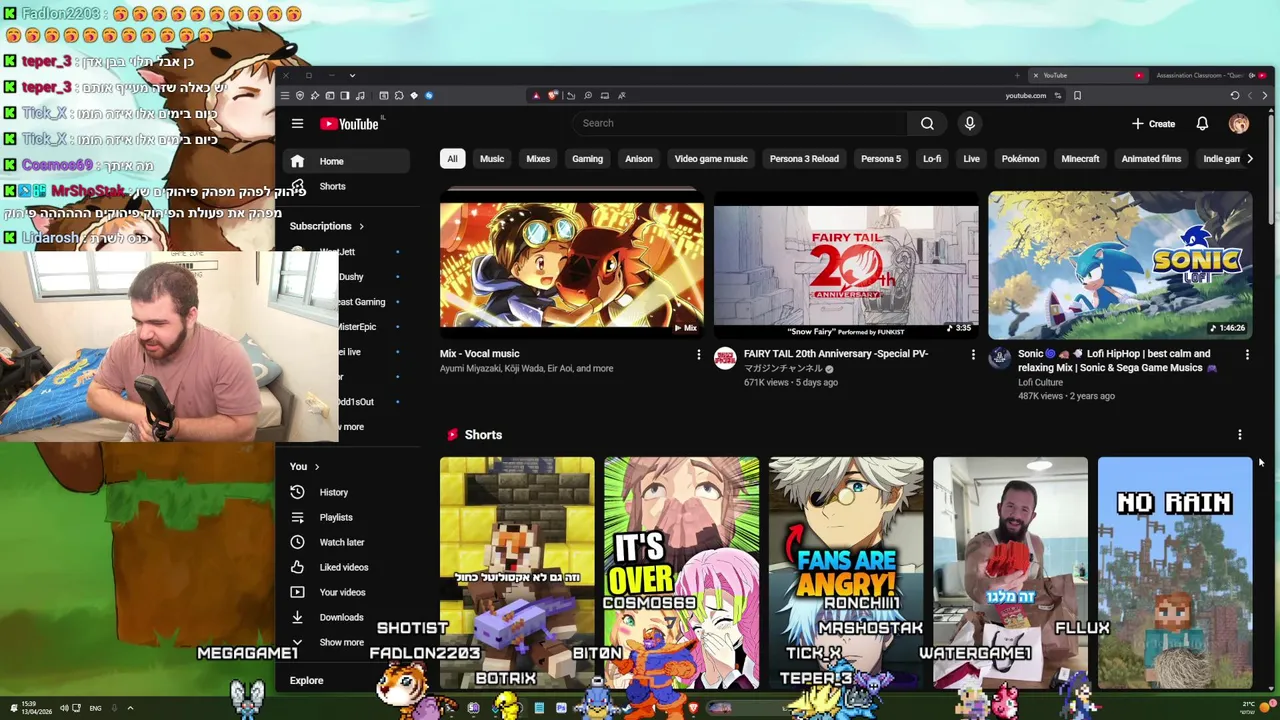Start voice search with microphone icon

point(969,123)
